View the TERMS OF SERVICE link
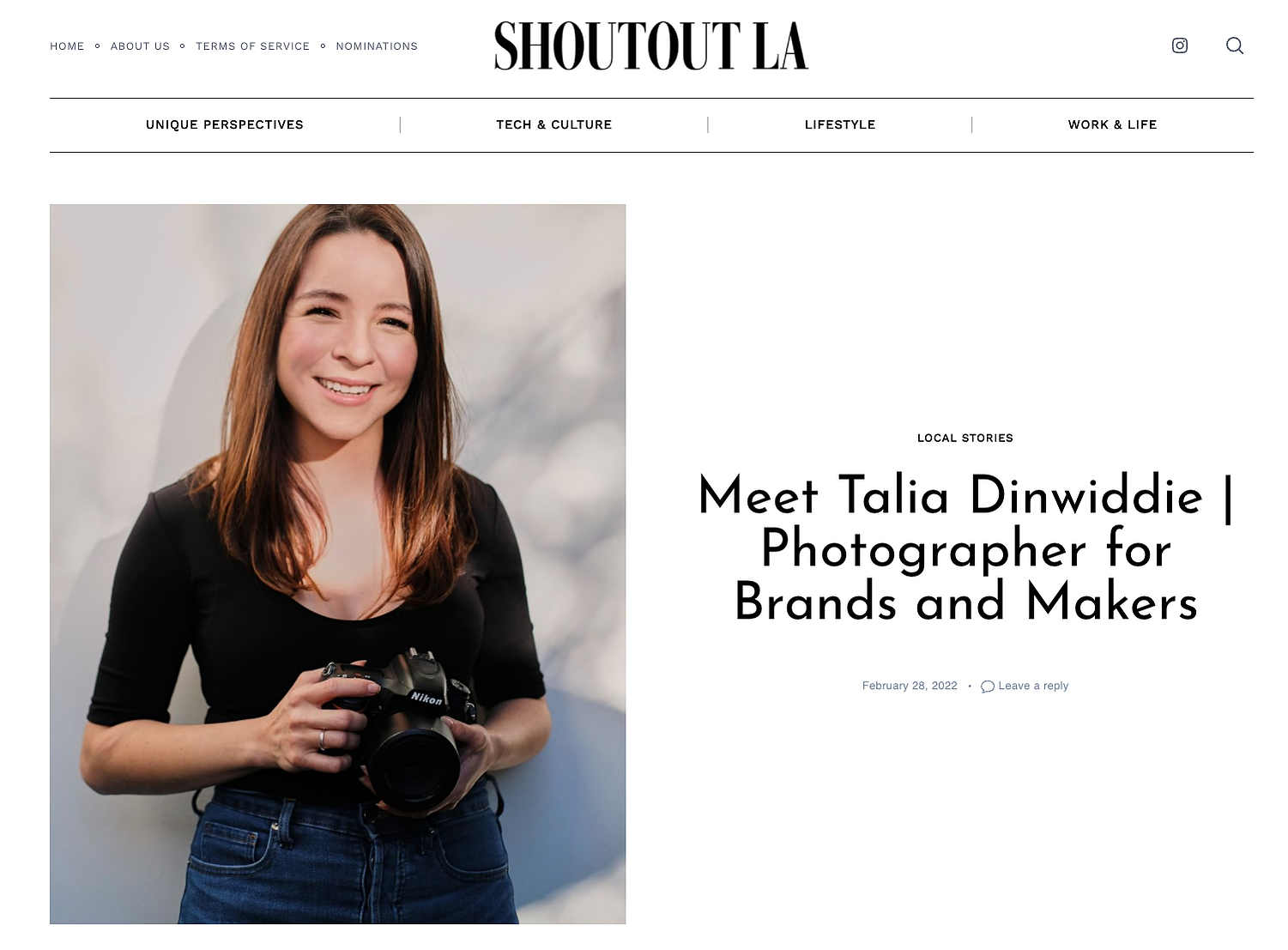1288x950 pixels. [252, 46]
